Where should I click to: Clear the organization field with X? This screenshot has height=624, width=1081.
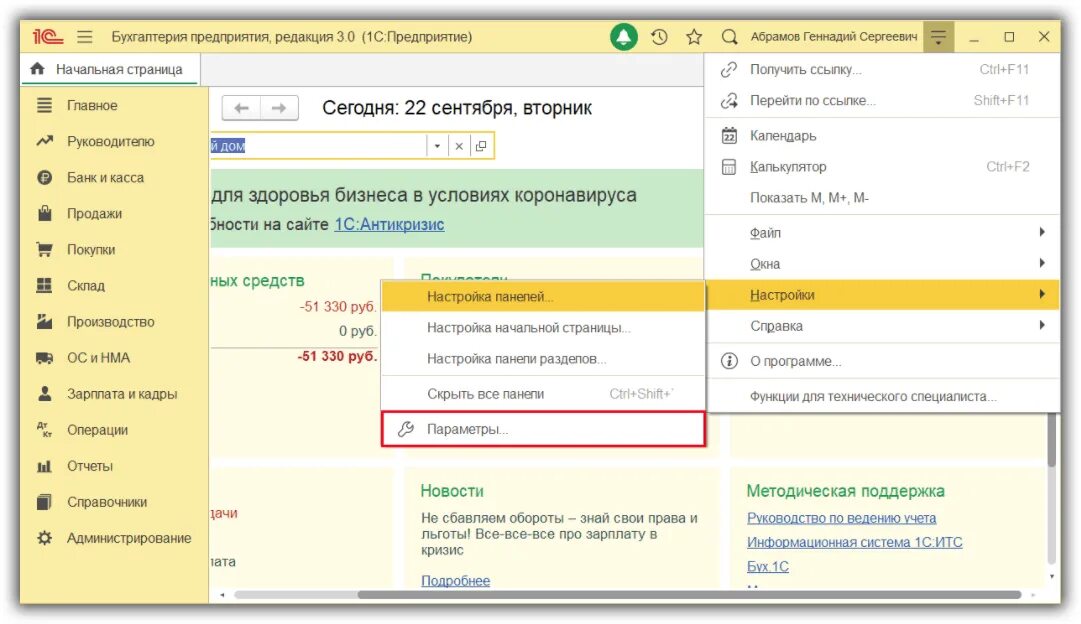[x=459, y=146]
